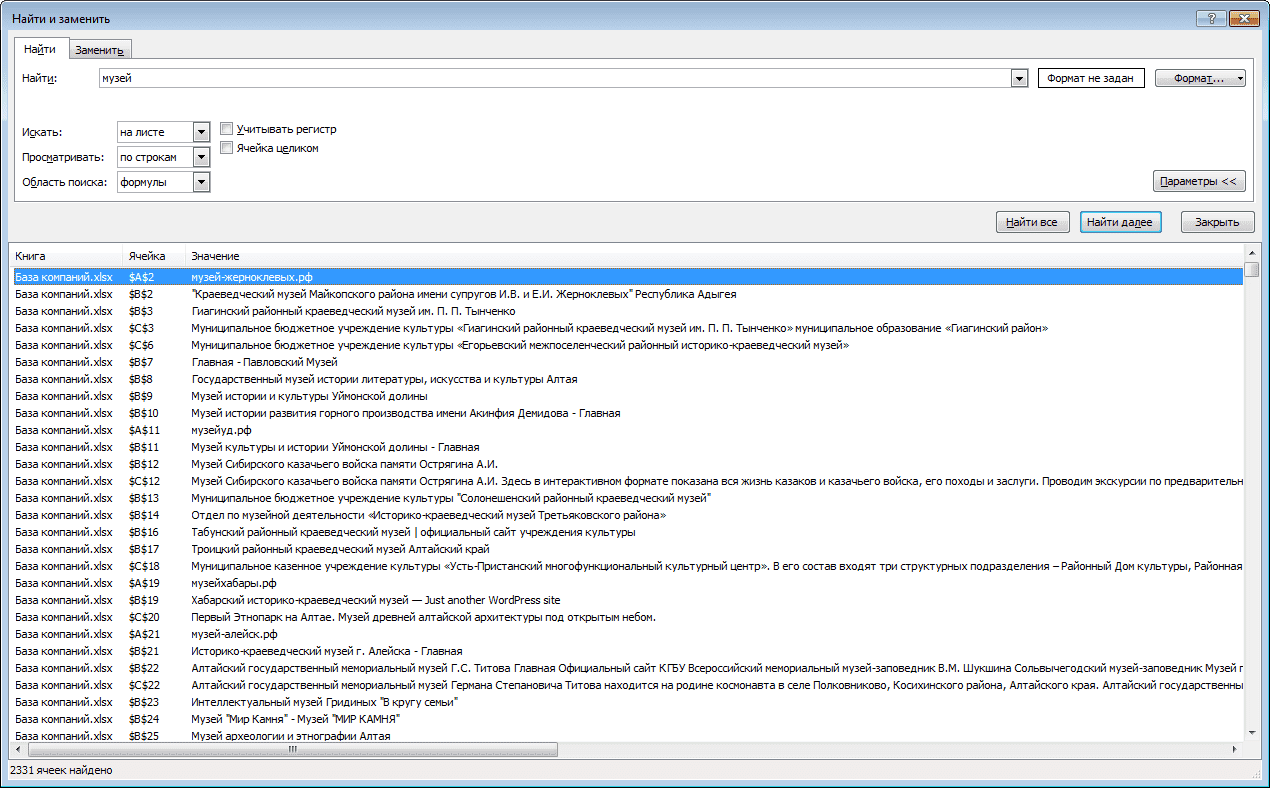This screenshot has width=1270, height=788.
Task: Click the Найти далее button
Action: point(1120,222)
